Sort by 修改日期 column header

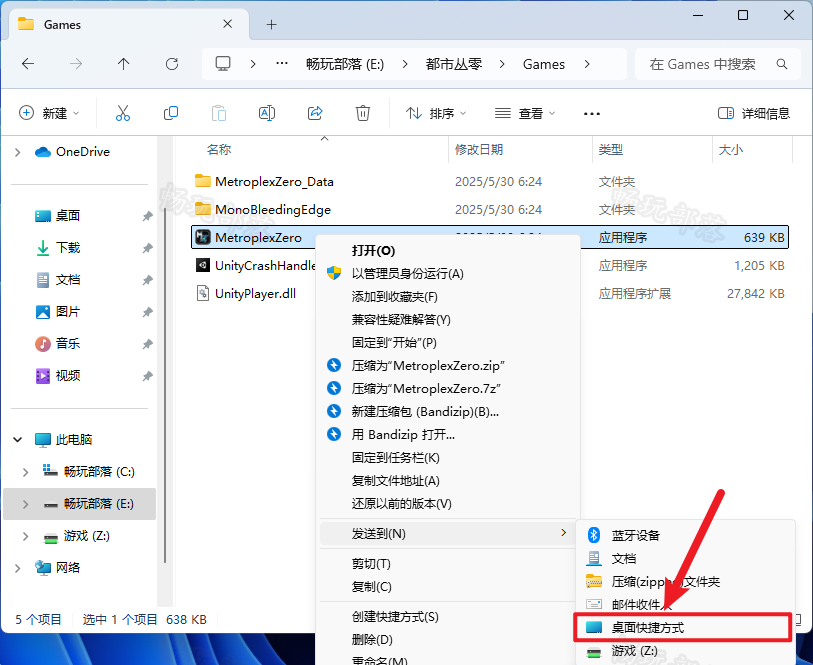coord(479,150)
